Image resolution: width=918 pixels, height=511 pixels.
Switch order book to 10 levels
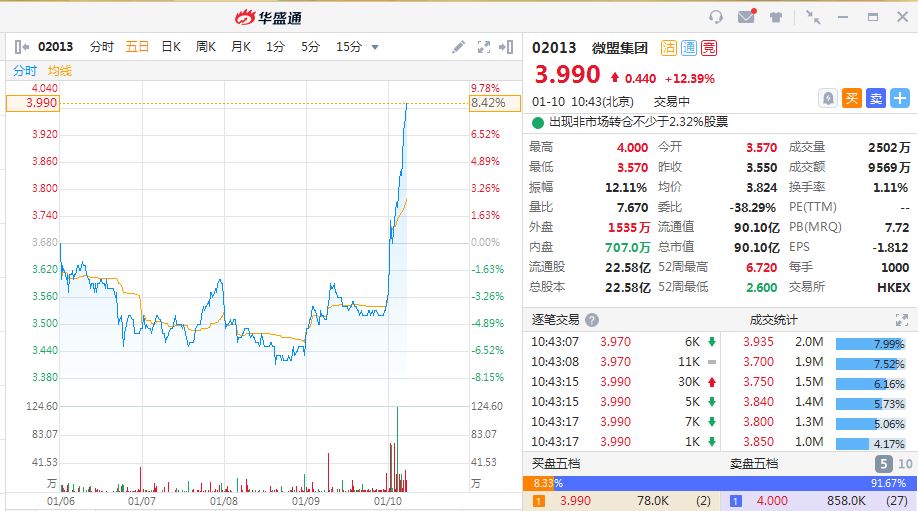coord(905,464)
